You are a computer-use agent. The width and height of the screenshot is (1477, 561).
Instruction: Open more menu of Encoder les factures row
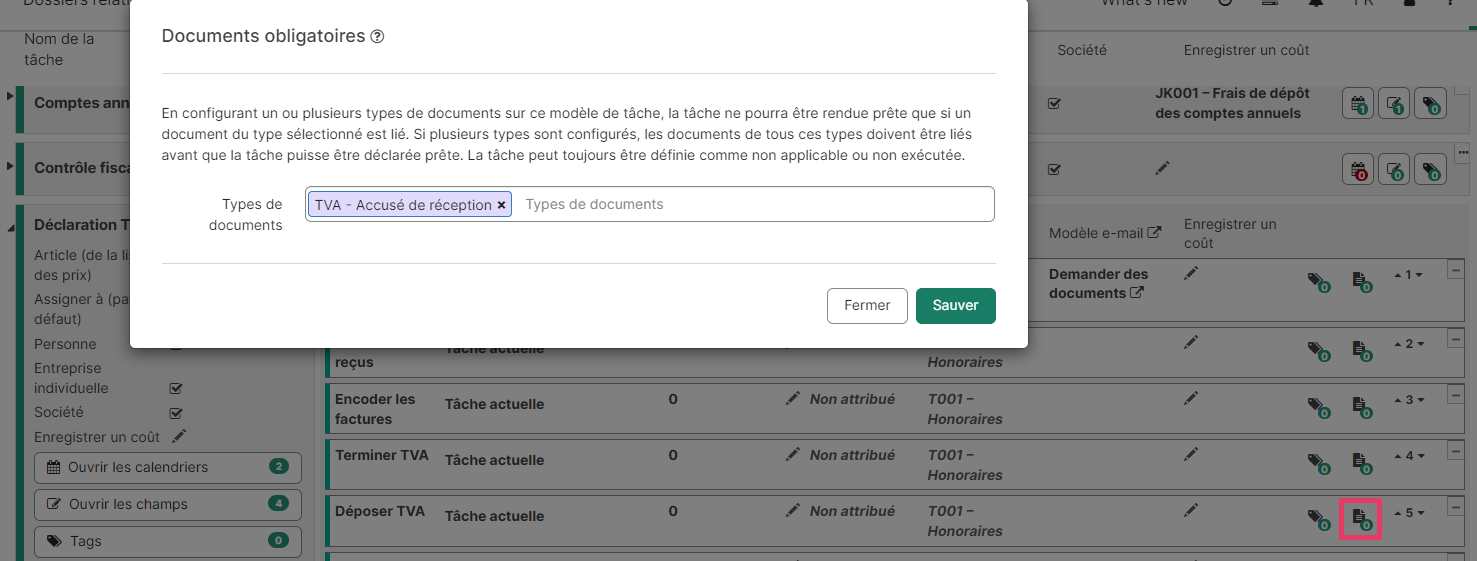[x=1455, y=392]
